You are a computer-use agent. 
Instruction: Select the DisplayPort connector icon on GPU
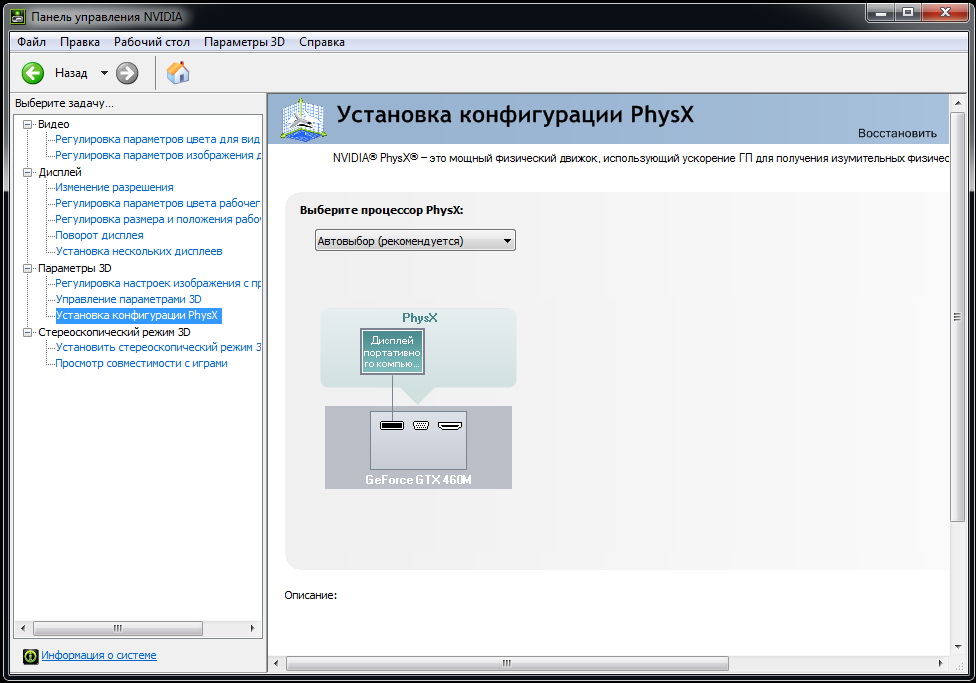tap(392, 426)
